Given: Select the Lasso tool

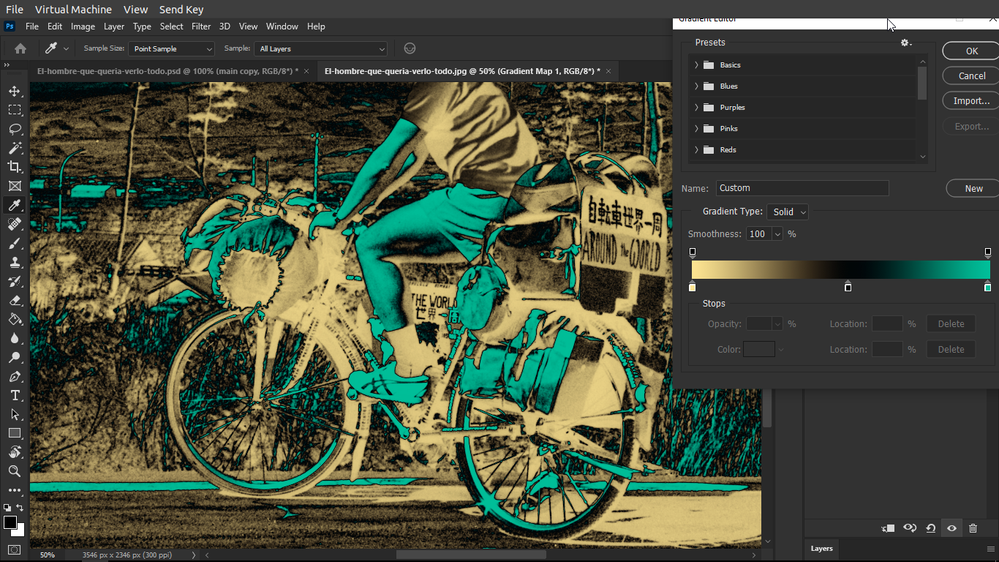Looking at the screenshot, I should click(x=15, y=129).
